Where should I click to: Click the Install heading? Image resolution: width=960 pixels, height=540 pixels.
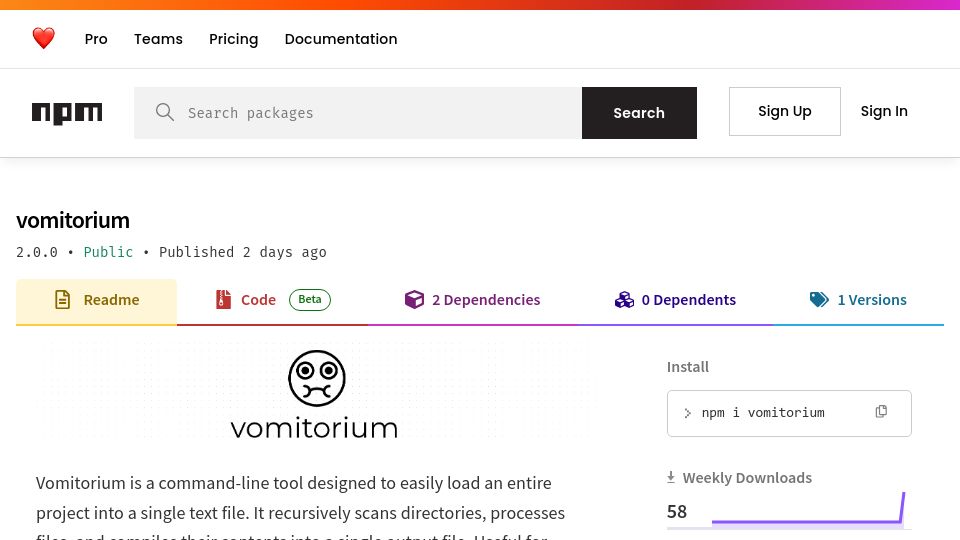[x=688, y=367]
